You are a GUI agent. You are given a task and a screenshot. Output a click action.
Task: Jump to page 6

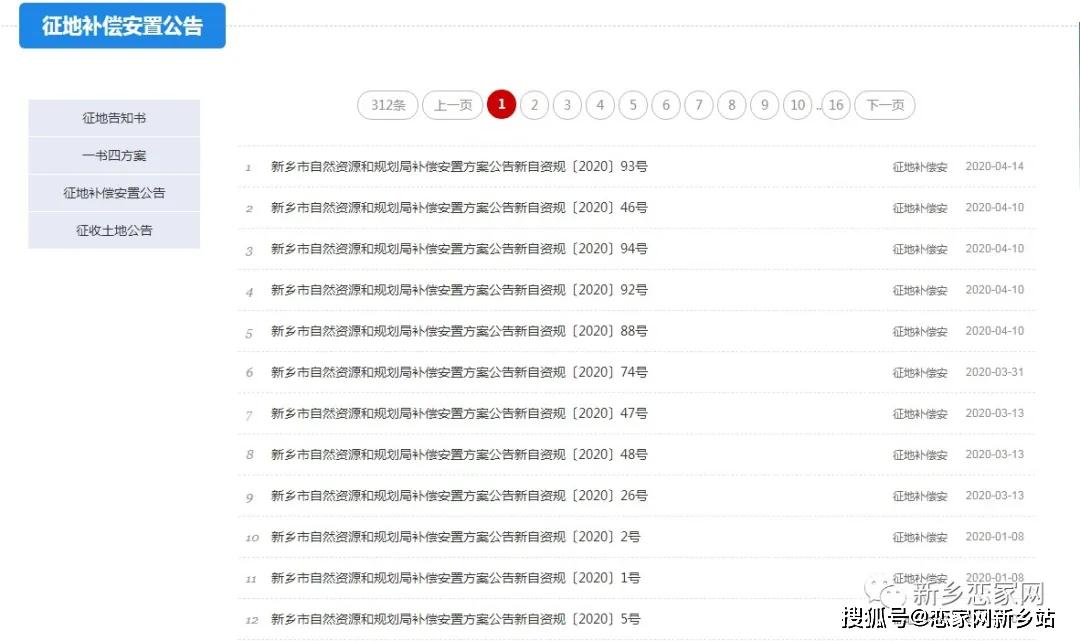[666, 105]
